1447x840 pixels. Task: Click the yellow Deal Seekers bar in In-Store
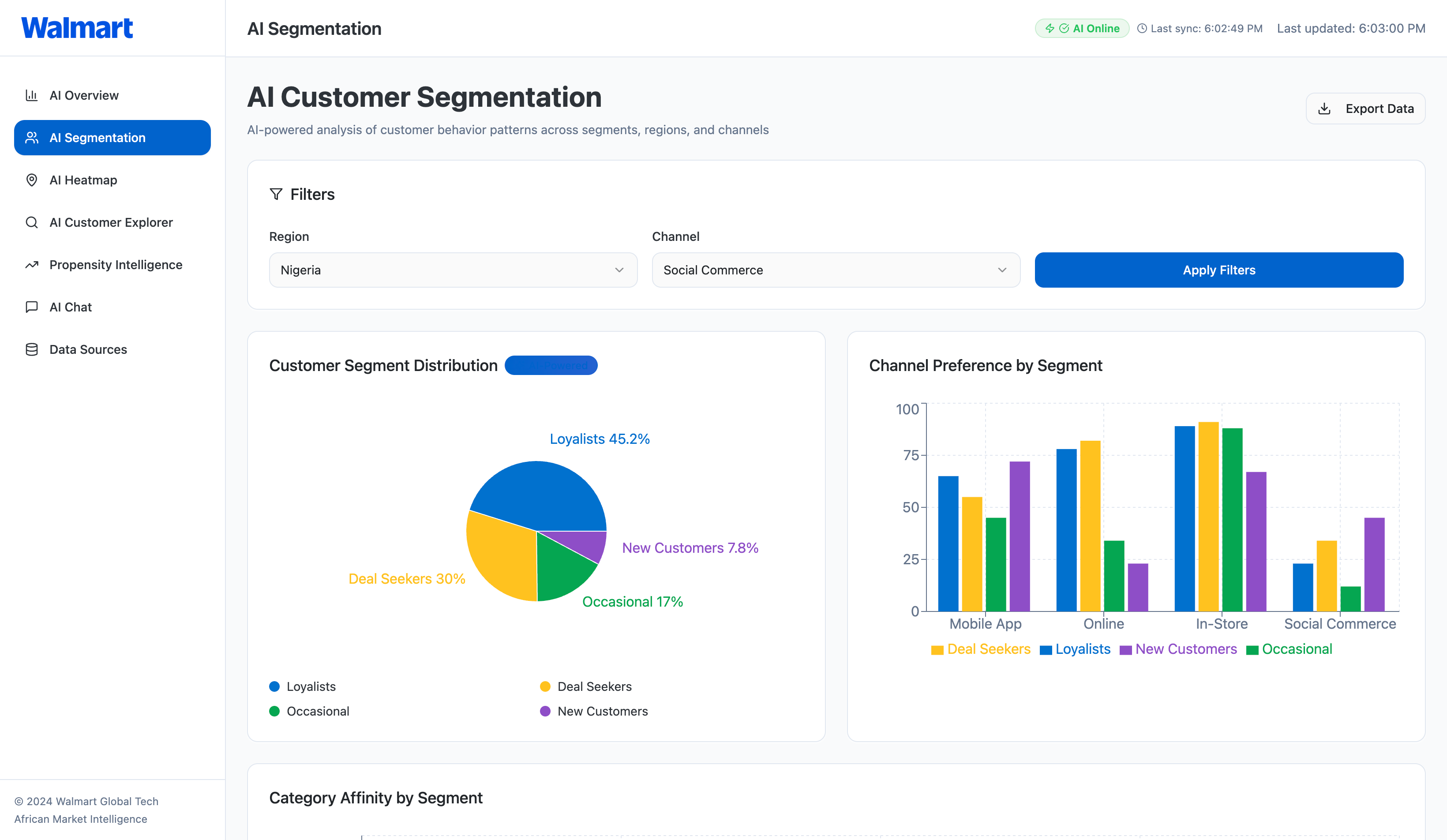tap(1208, 516)
